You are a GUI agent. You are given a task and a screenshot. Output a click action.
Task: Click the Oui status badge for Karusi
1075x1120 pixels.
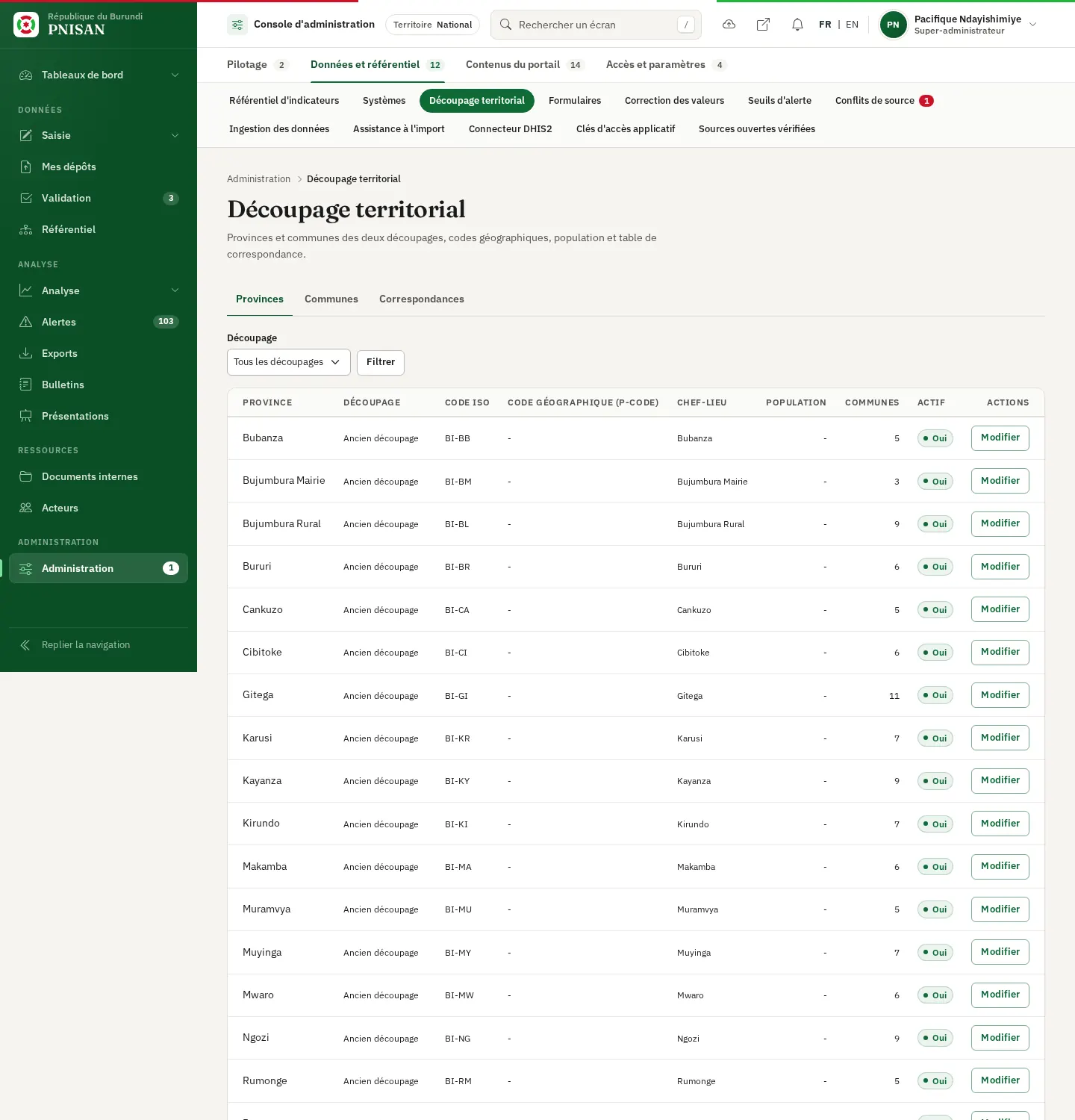tap(935, 738)
